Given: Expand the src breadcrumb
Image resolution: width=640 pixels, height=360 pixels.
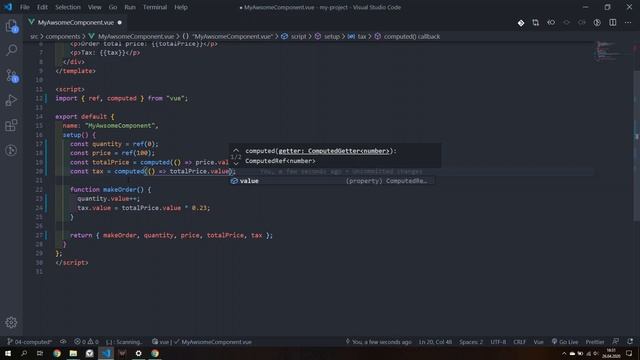Looking at the screenshot, I should [x=34, y=36].
